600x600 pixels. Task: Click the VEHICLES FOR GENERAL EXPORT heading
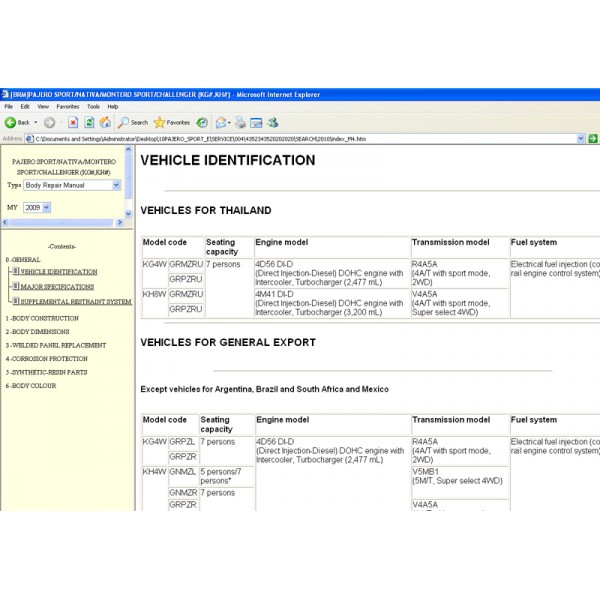click(x=228, y=342)
